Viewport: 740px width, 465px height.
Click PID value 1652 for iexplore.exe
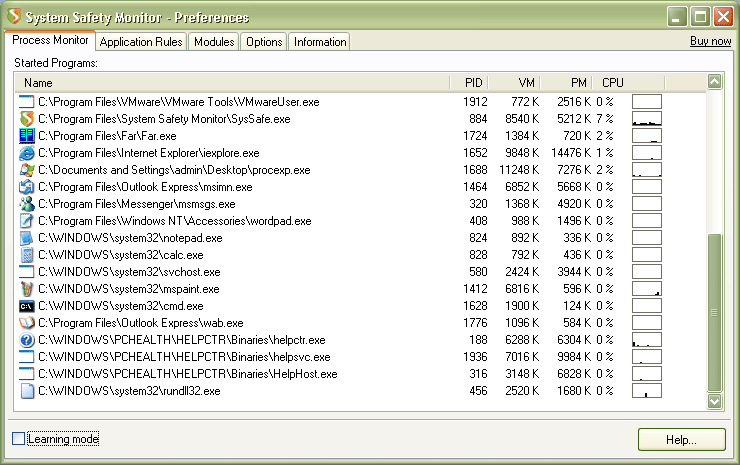(x=475, y=153)
